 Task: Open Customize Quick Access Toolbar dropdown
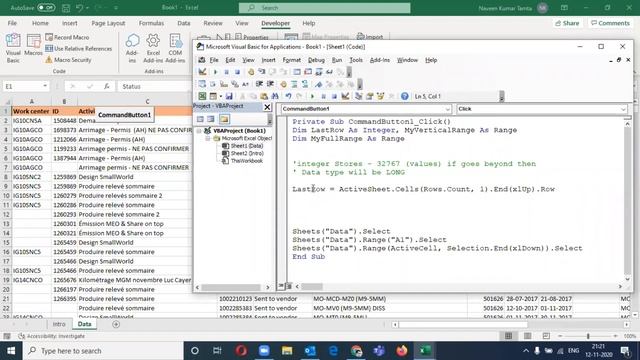(116, 8)
